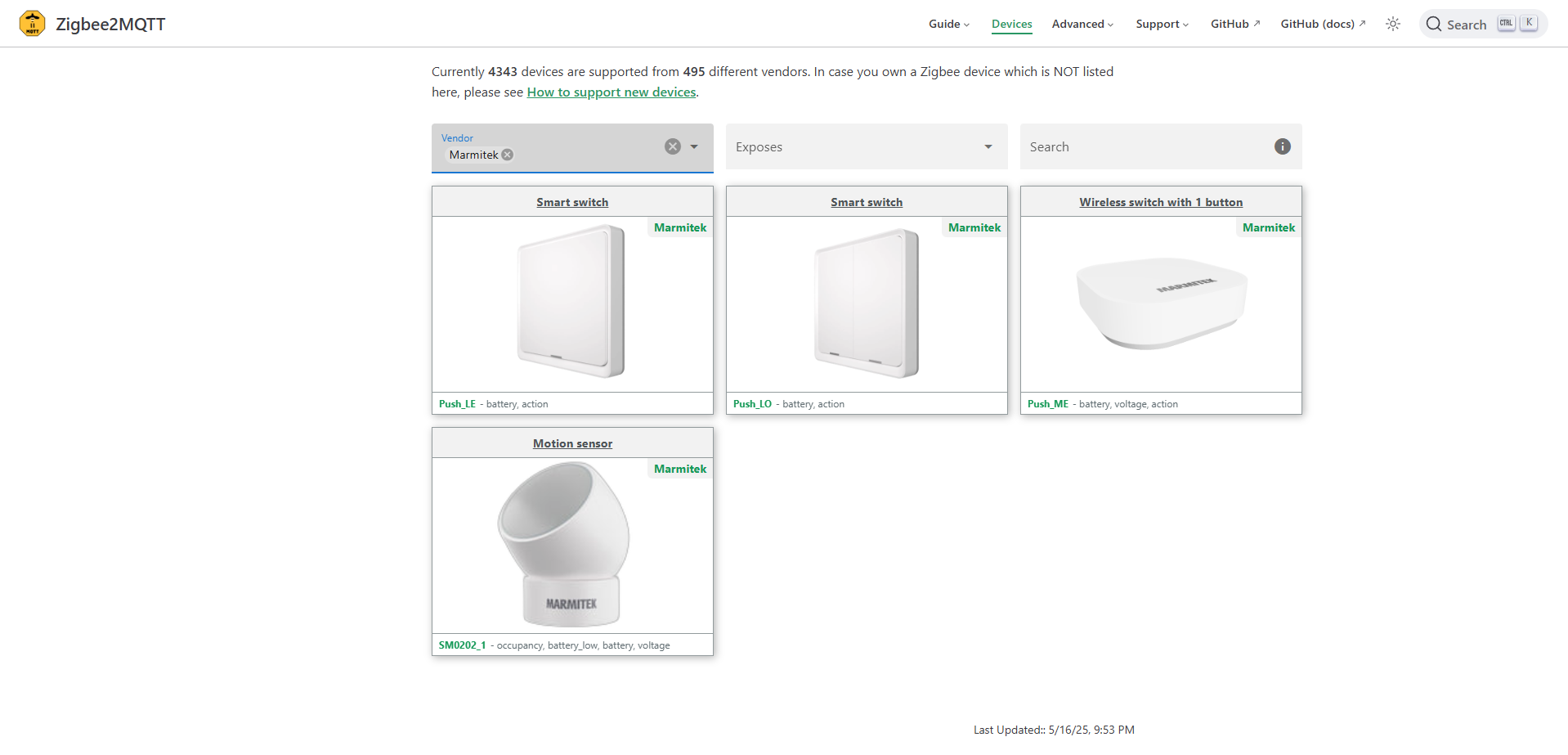Click the SM0202_1 motion sensor image
The height and width of the screenshot is (755, 1568).
pyautogui.click(x=564, y=545)
